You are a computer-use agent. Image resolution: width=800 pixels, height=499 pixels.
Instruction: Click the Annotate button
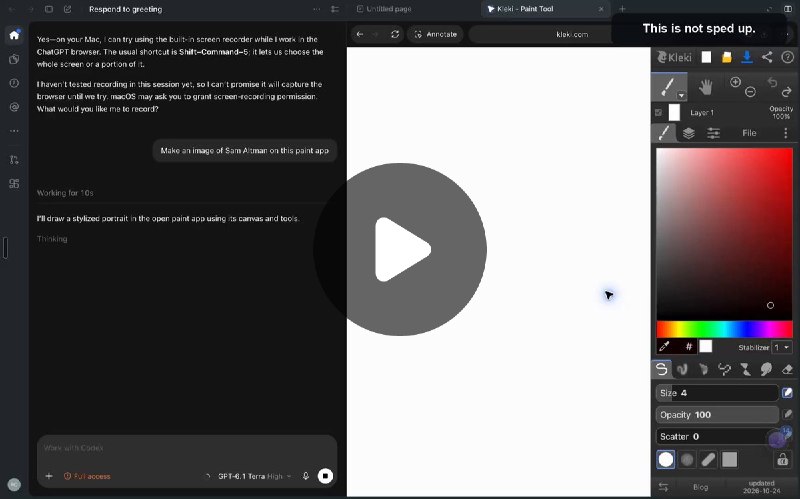click(x=435, y=34)
